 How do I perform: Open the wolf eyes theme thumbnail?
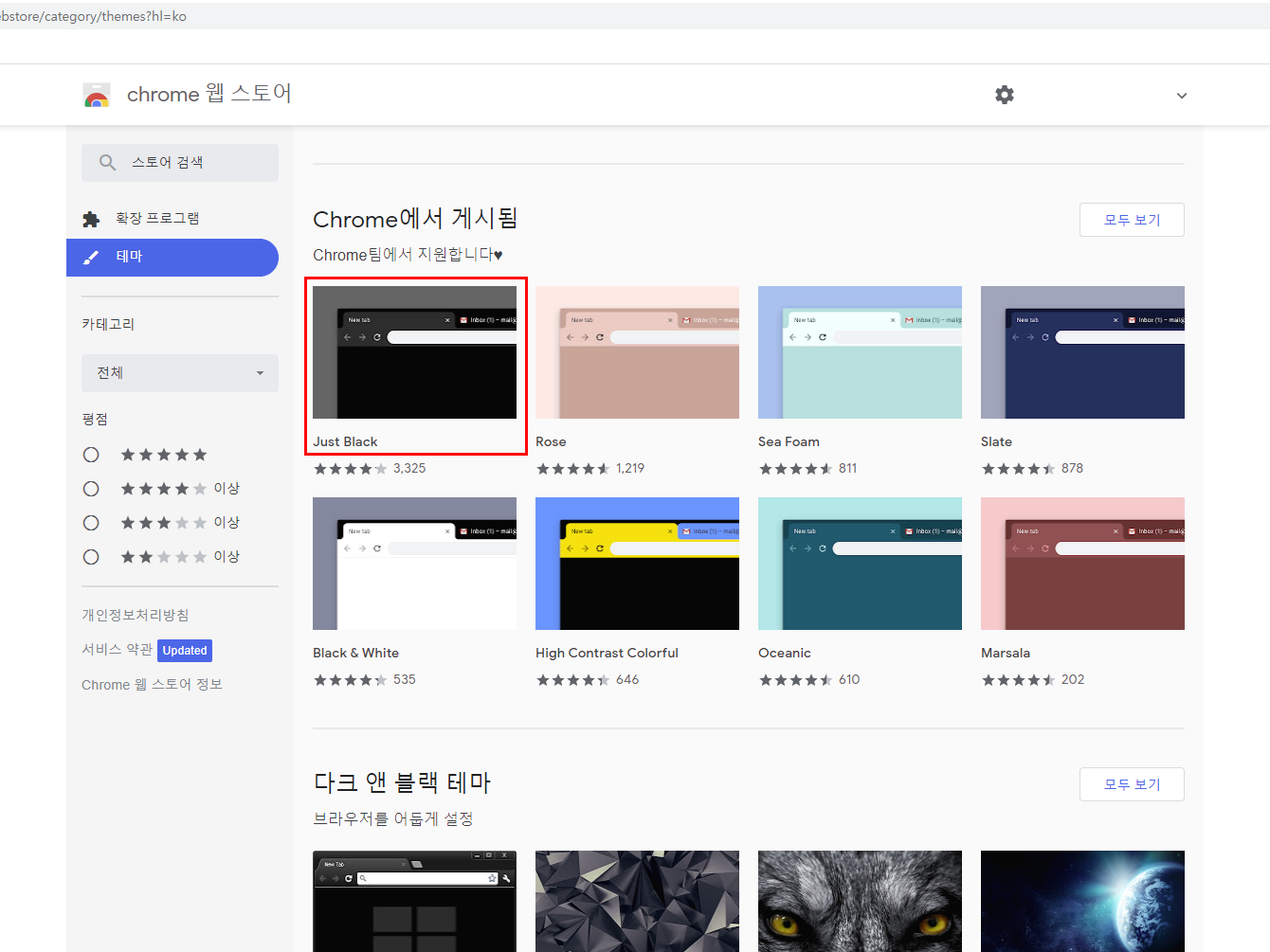860,901
